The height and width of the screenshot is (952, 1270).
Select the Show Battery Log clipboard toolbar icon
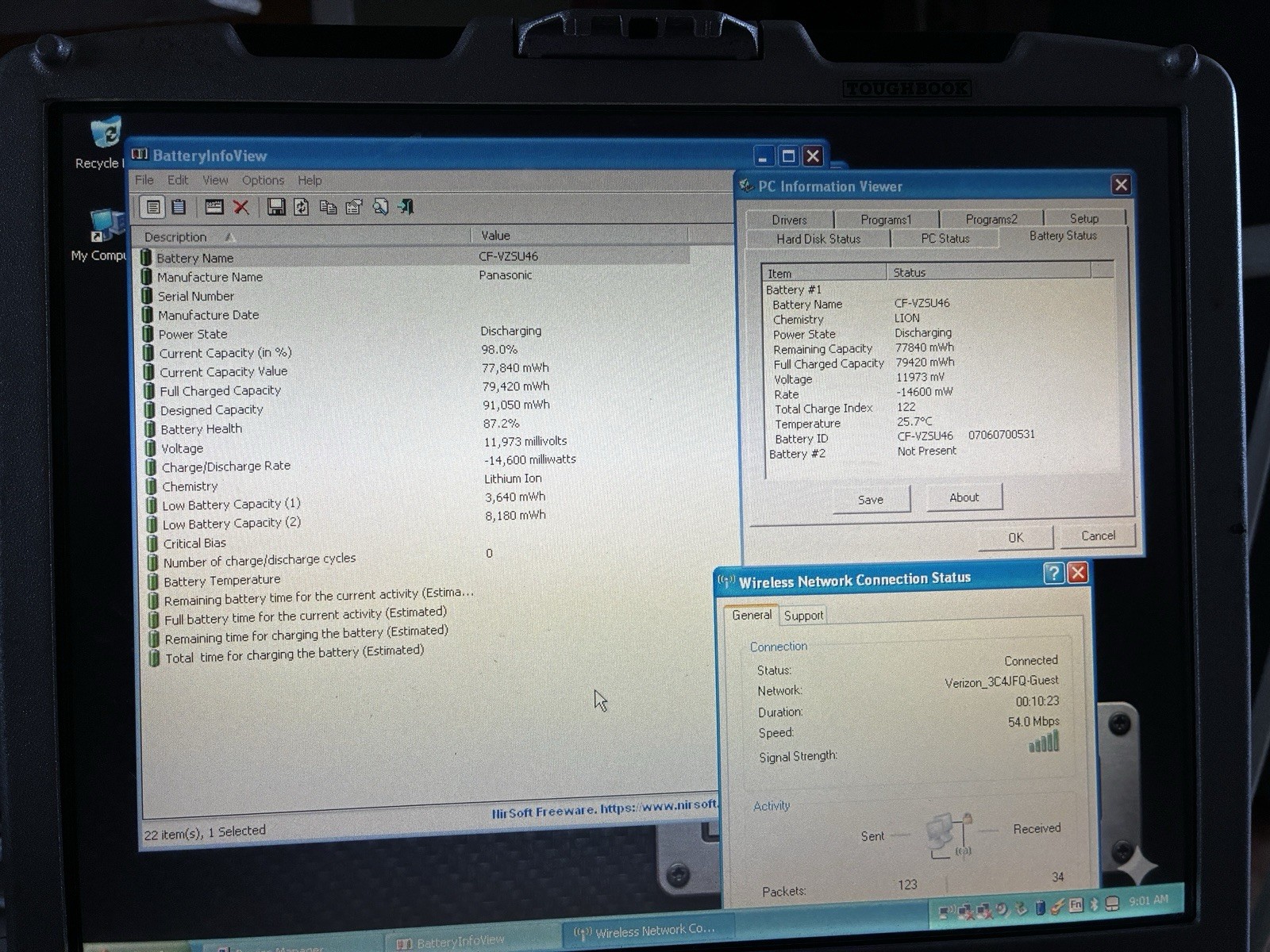pyautogui.click(x=179, y=207)
